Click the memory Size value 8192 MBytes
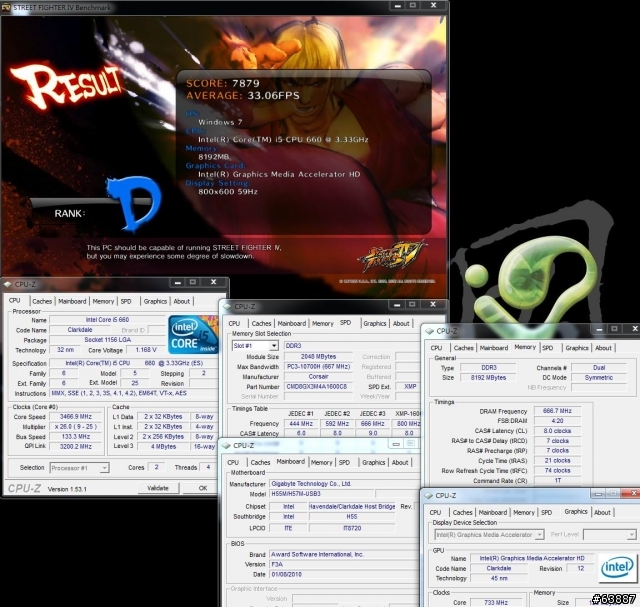 [x=488, y=378]
